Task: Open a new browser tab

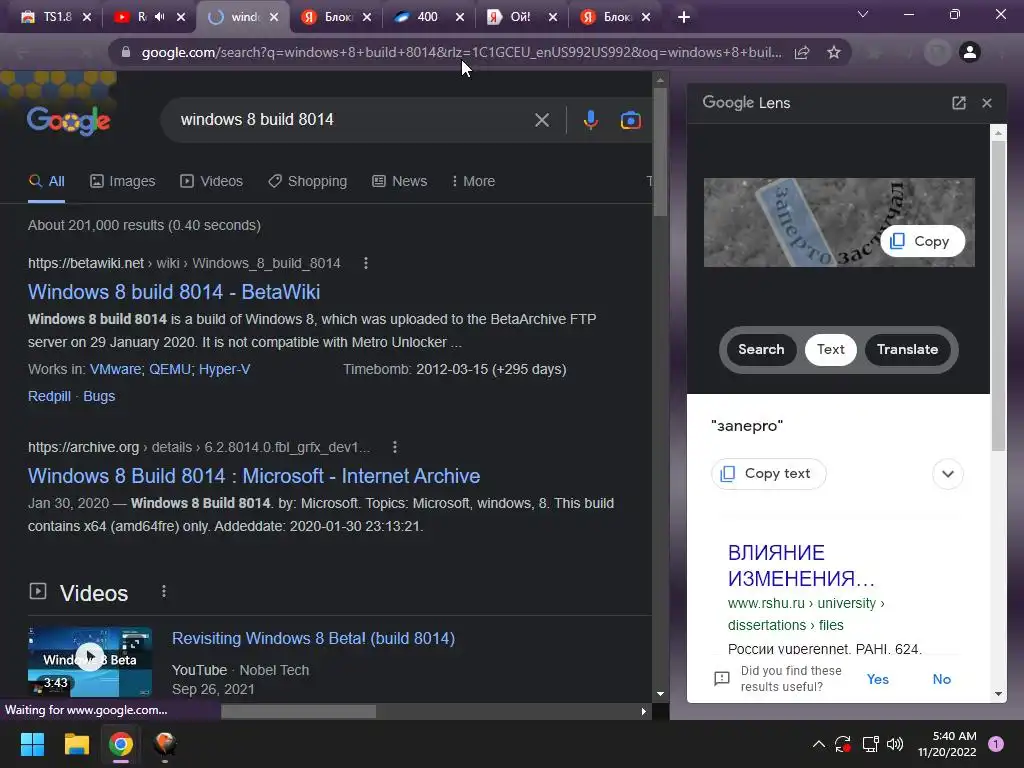Action: pyautogui.click(x=684, y=18)
